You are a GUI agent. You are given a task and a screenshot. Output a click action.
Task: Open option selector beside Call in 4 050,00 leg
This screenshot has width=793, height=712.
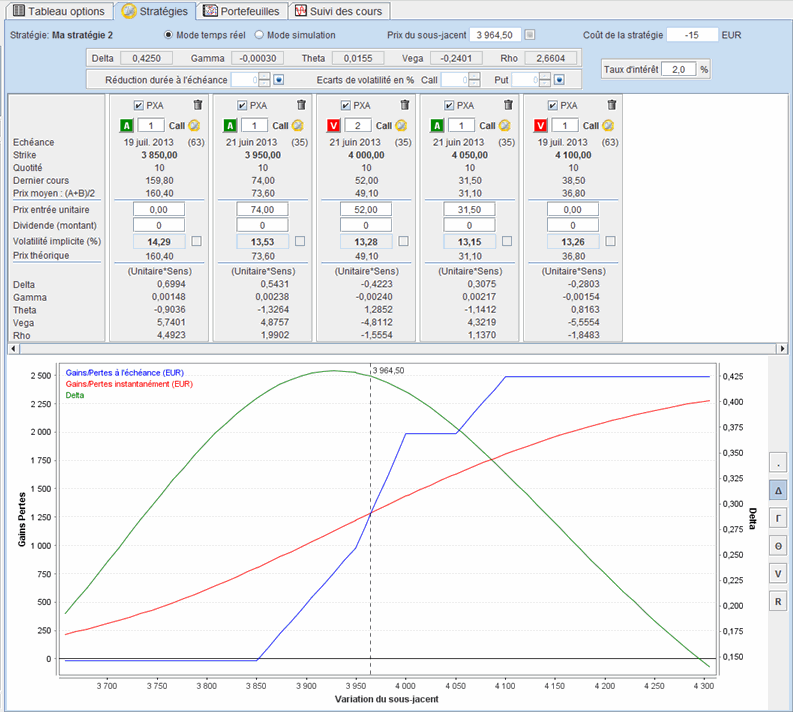tap(505, 126)
